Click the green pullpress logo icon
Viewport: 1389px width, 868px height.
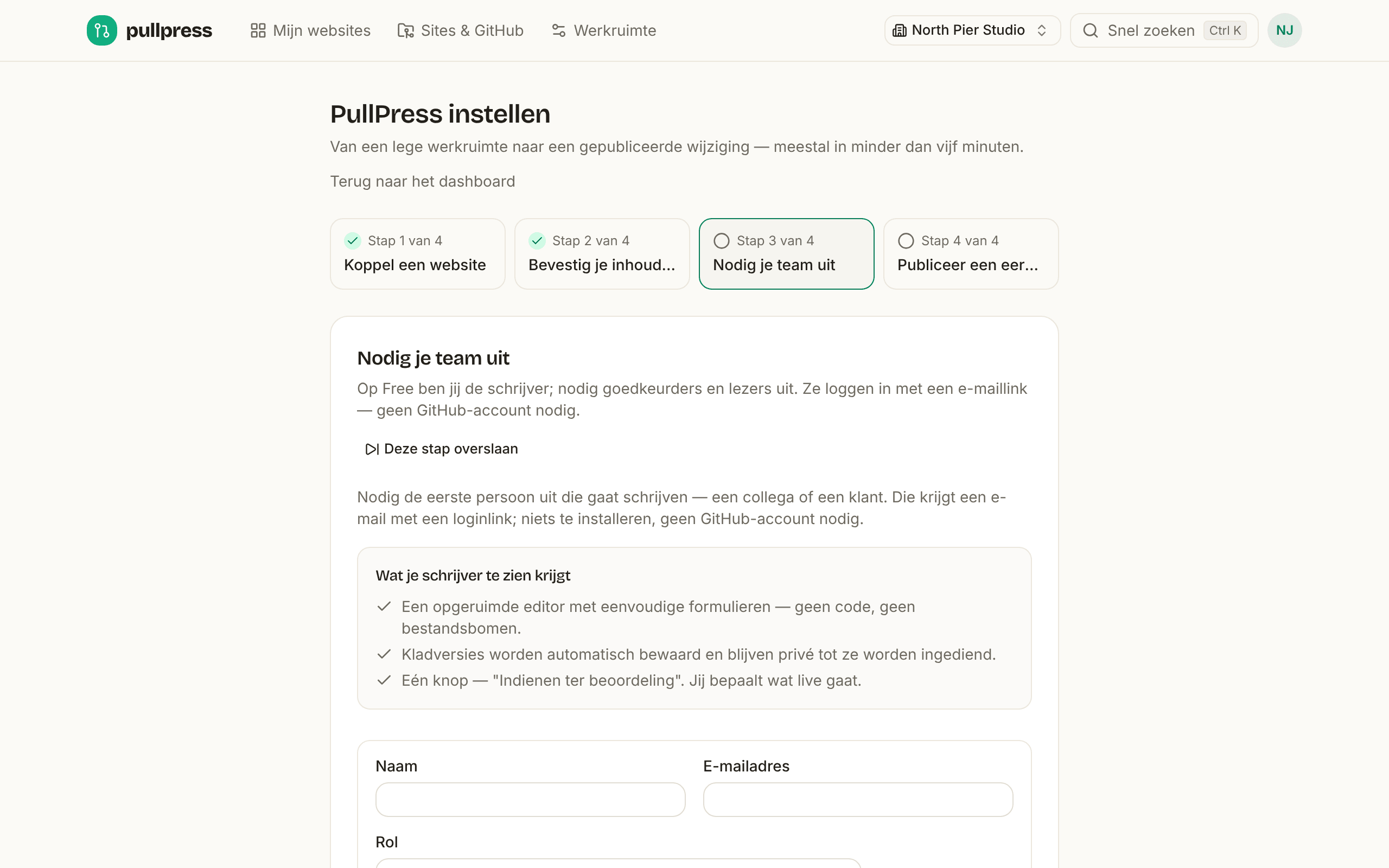pyautogui.click(x=101, y=30)
